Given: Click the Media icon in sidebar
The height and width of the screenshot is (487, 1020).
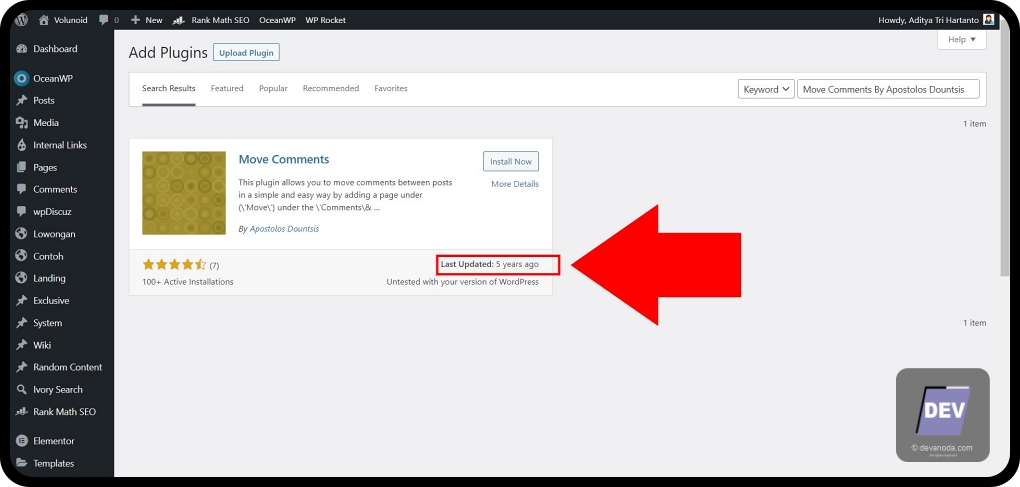Looking at the screenshot, I should pos(22,122).
